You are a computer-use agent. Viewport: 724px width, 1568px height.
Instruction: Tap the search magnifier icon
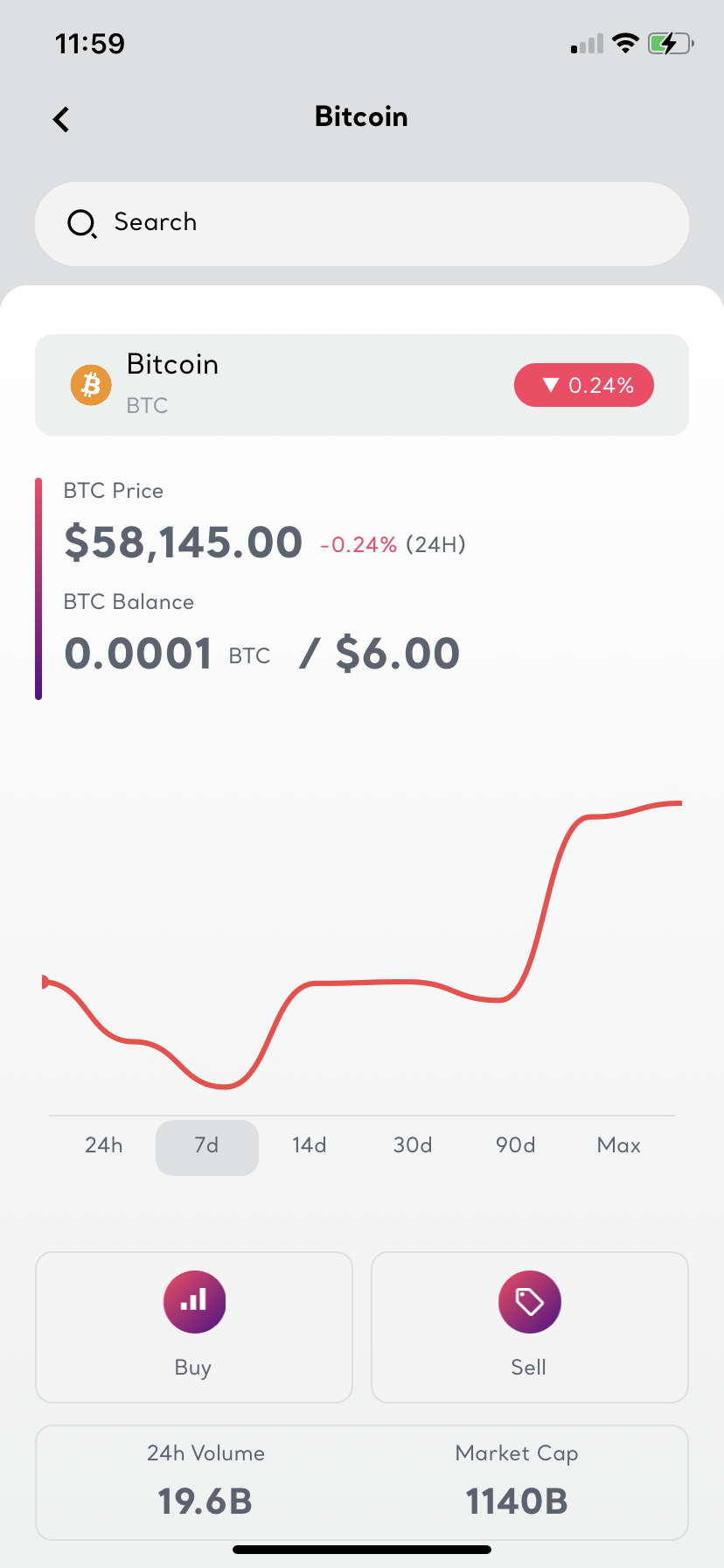tap(81, 224)
